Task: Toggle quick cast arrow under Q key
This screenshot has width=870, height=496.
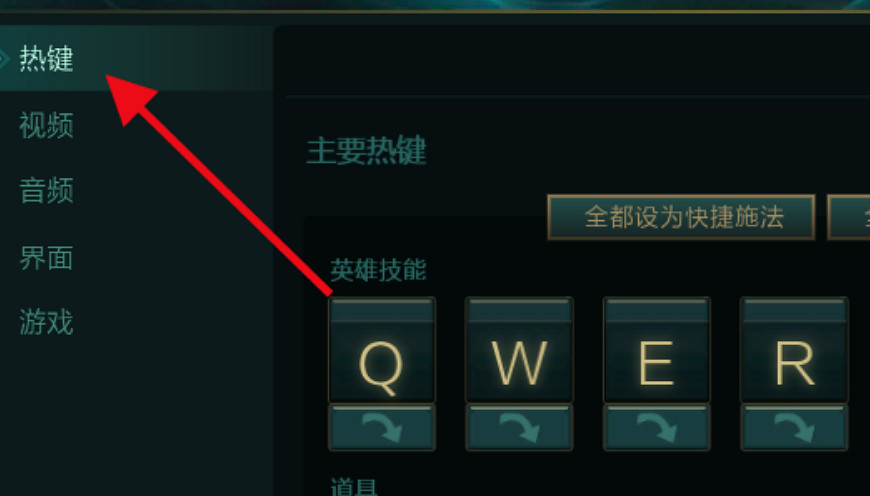Action: pyautogui.click(x=382, y=427)
